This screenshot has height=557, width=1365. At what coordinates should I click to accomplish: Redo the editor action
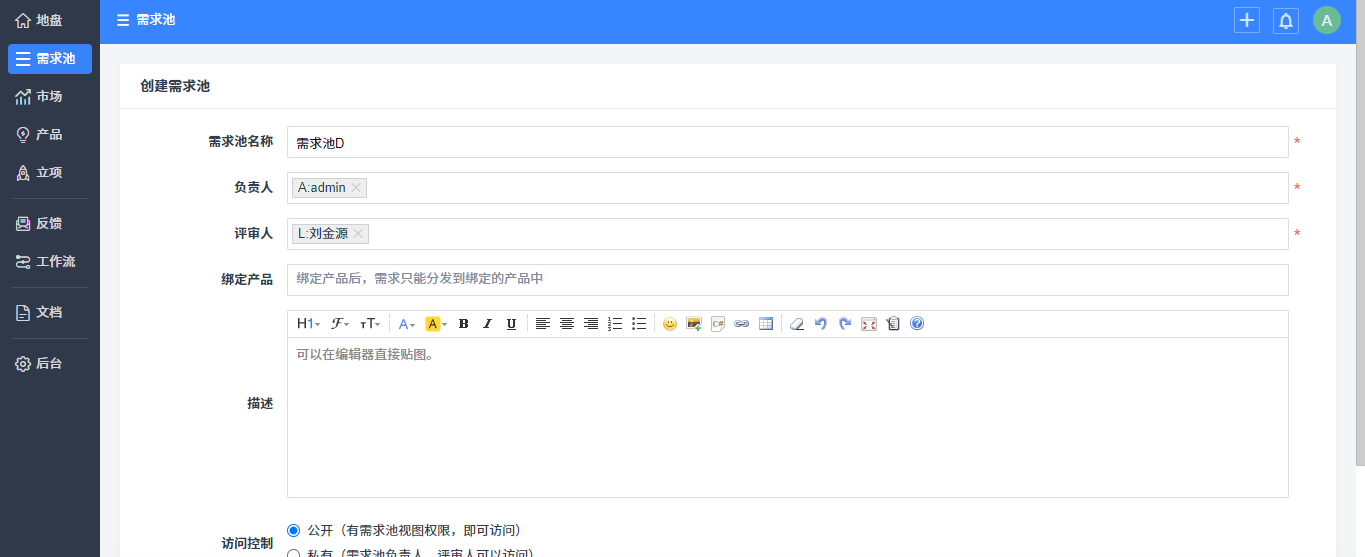[845, 324]
